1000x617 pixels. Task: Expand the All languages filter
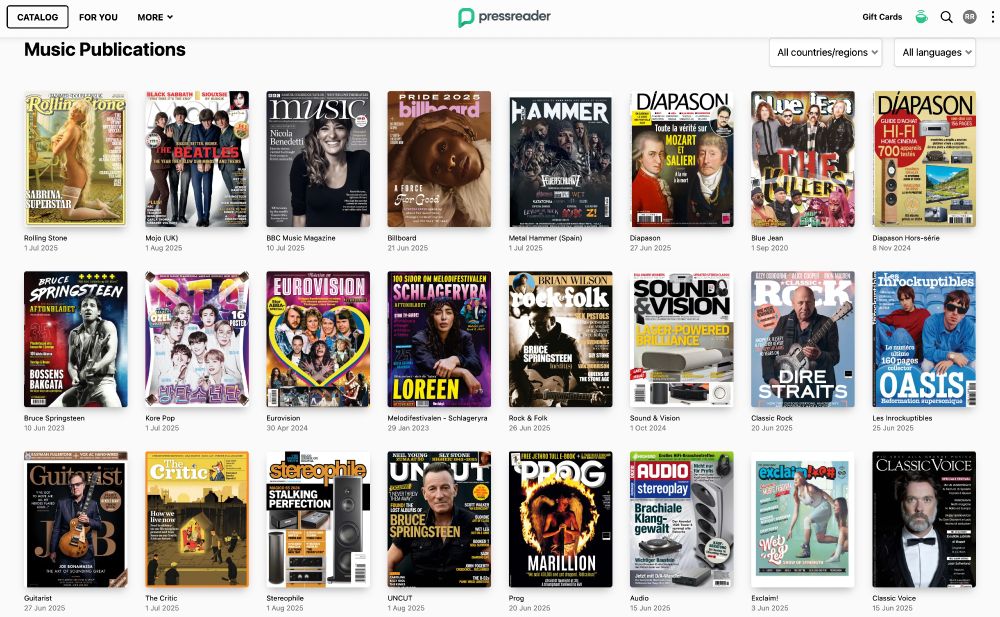click(x=935, y=52)
